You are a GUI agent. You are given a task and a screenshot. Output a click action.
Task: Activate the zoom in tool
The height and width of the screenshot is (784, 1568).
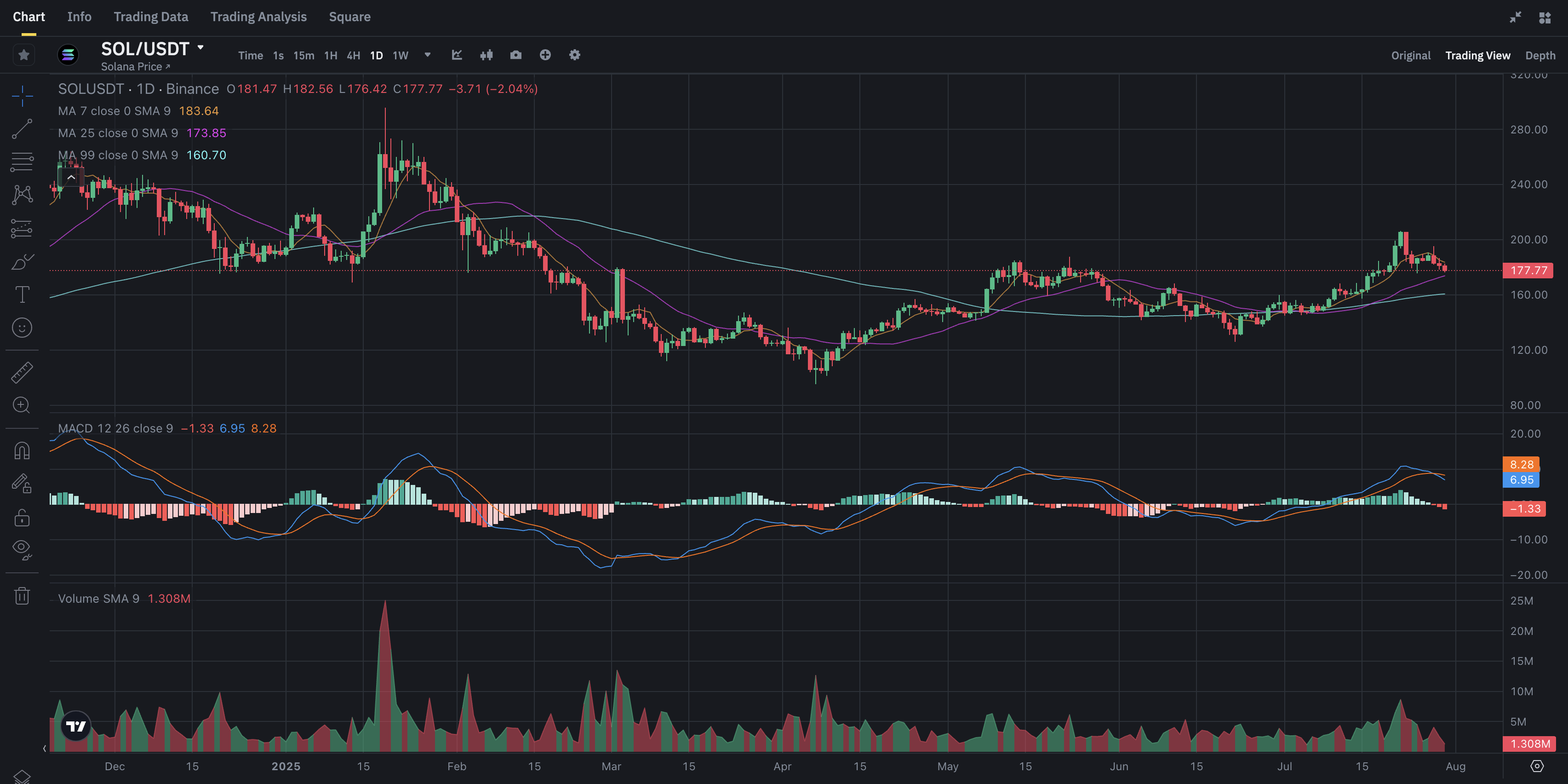tap(22, 405)
